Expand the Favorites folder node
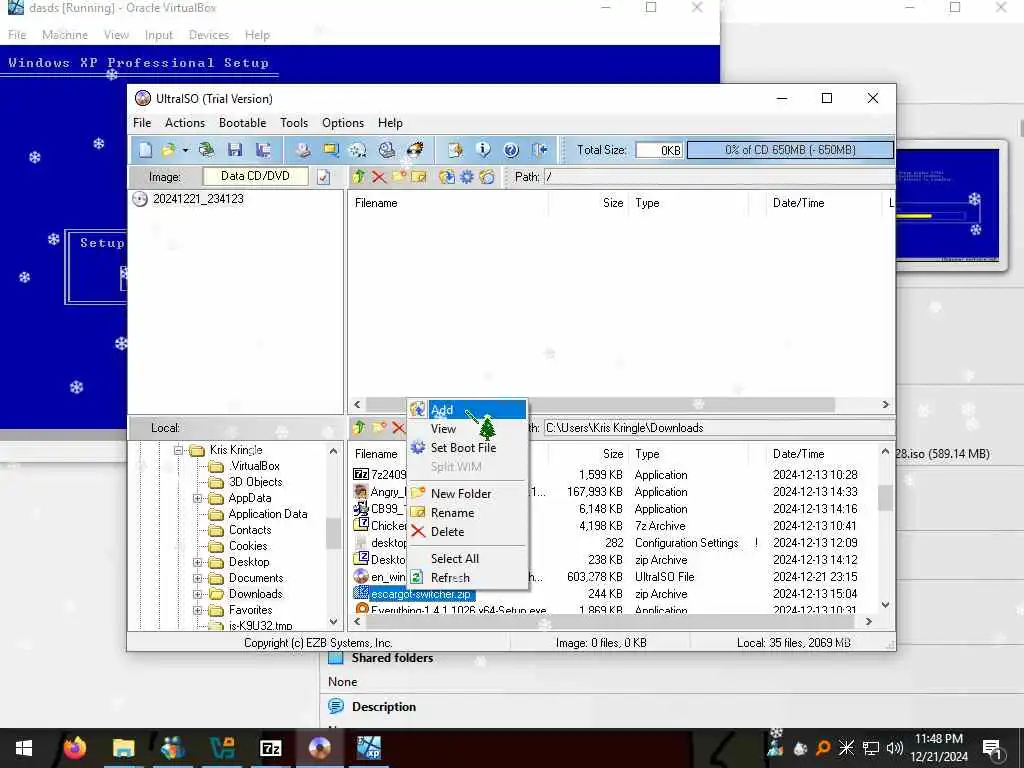 point(197,610)
